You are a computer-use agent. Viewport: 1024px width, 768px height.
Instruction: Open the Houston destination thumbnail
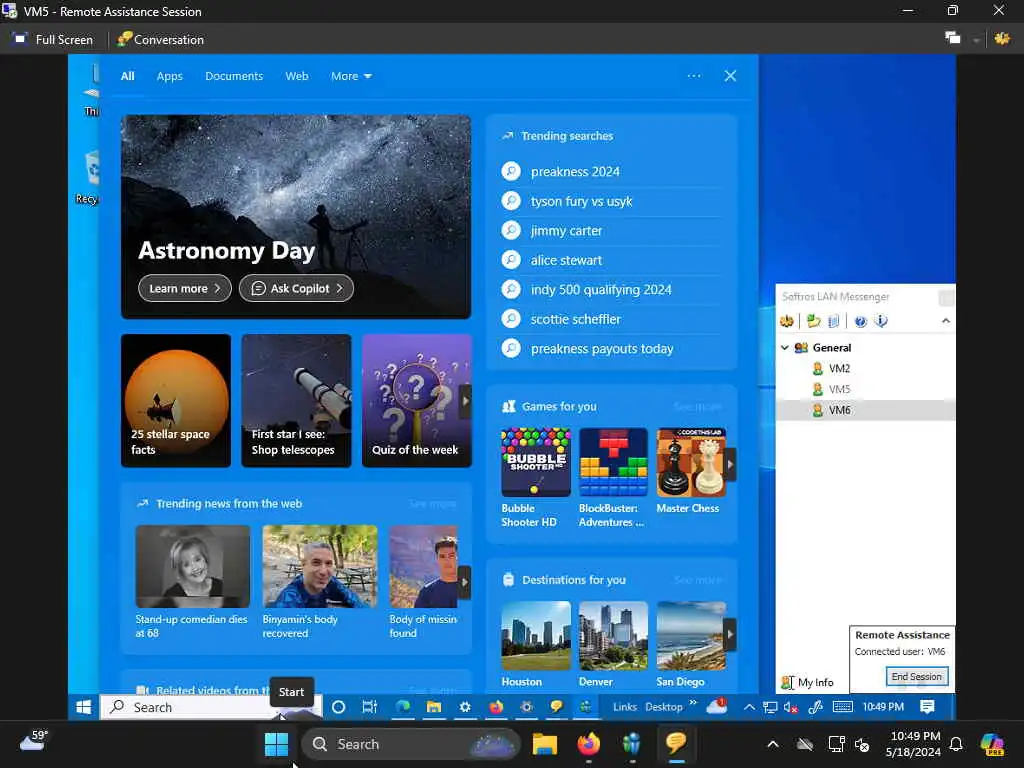536,635
